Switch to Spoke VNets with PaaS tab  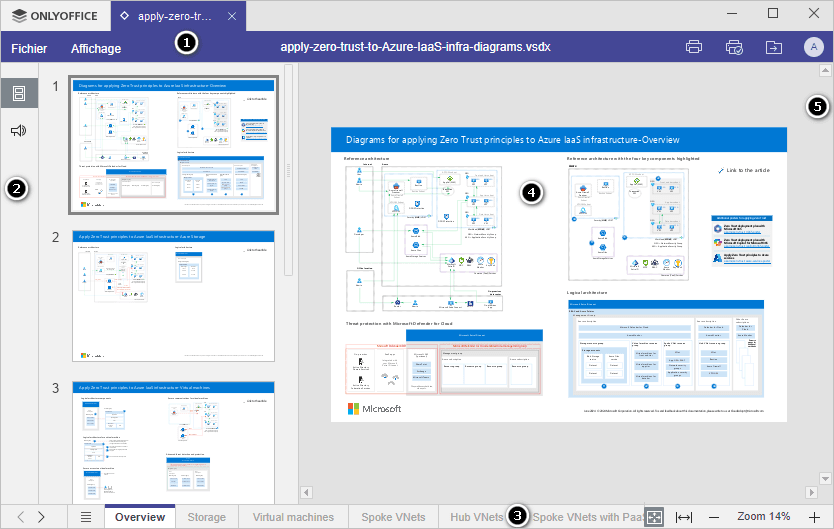pyautogui.click(x=588, y=517)
